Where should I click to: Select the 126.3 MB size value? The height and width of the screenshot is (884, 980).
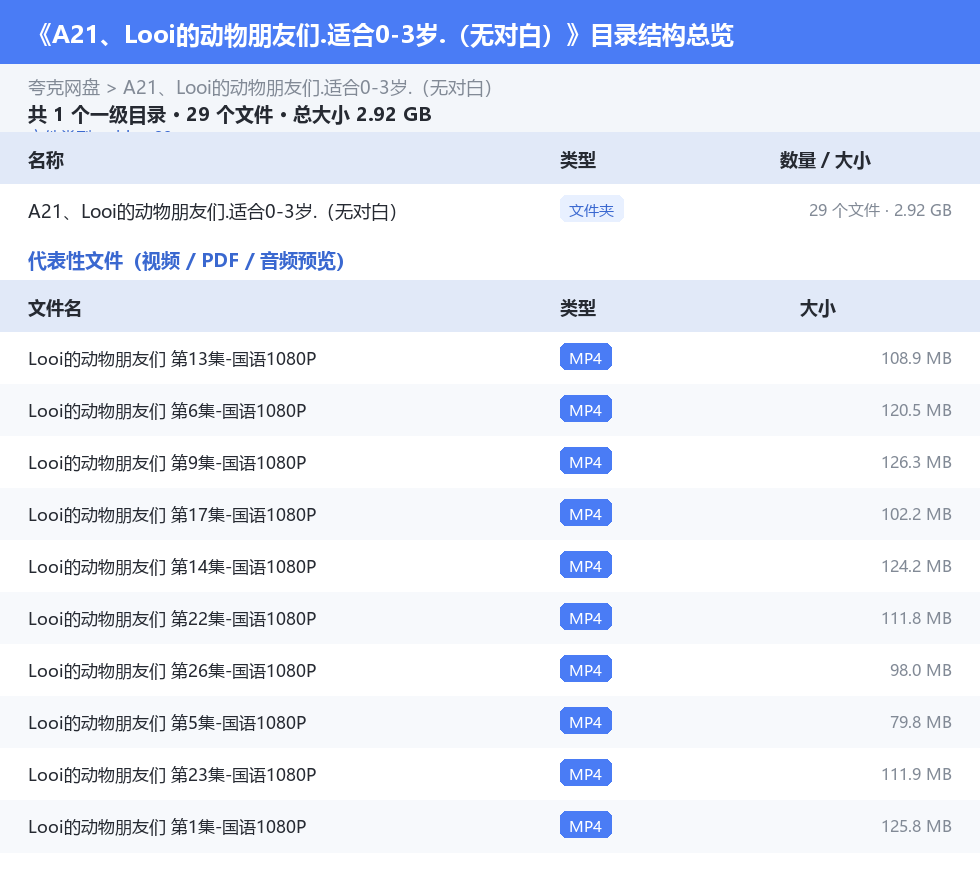point(916,462)
